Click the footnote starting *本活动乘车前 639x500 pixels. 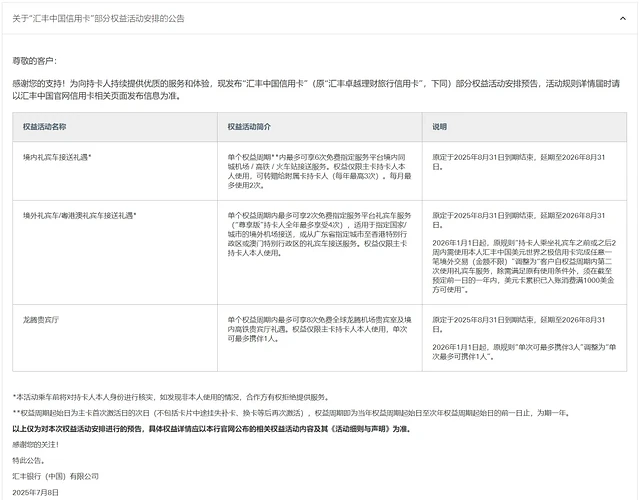coord(171,397)
